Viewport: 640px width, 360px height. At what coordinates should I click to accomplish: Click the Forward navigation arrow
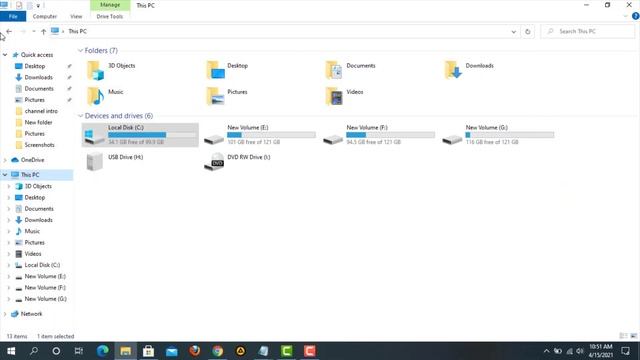point(23,31)
